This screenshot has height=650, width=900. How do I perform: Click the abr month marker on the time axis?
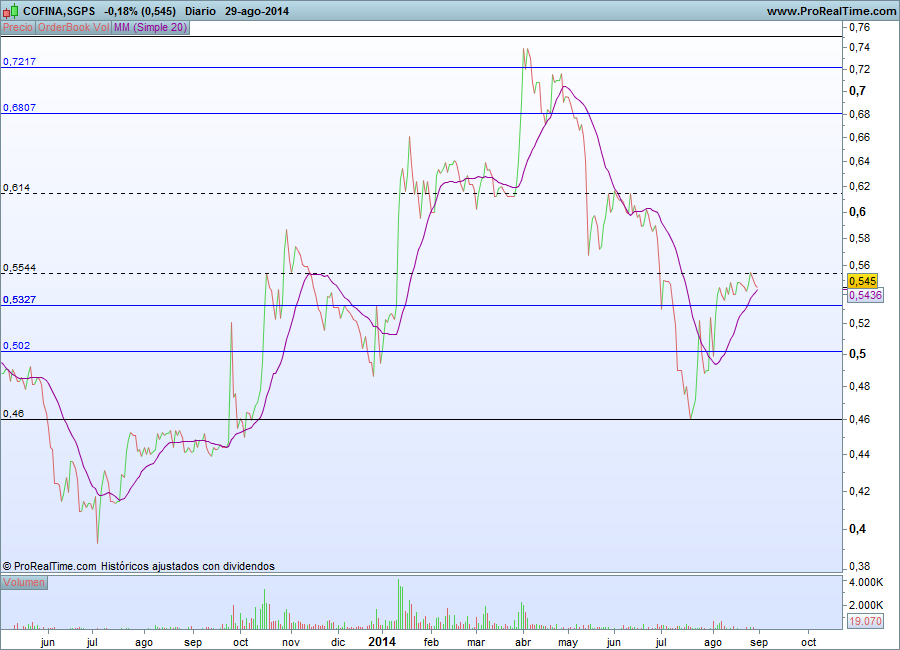click(523, 642)
